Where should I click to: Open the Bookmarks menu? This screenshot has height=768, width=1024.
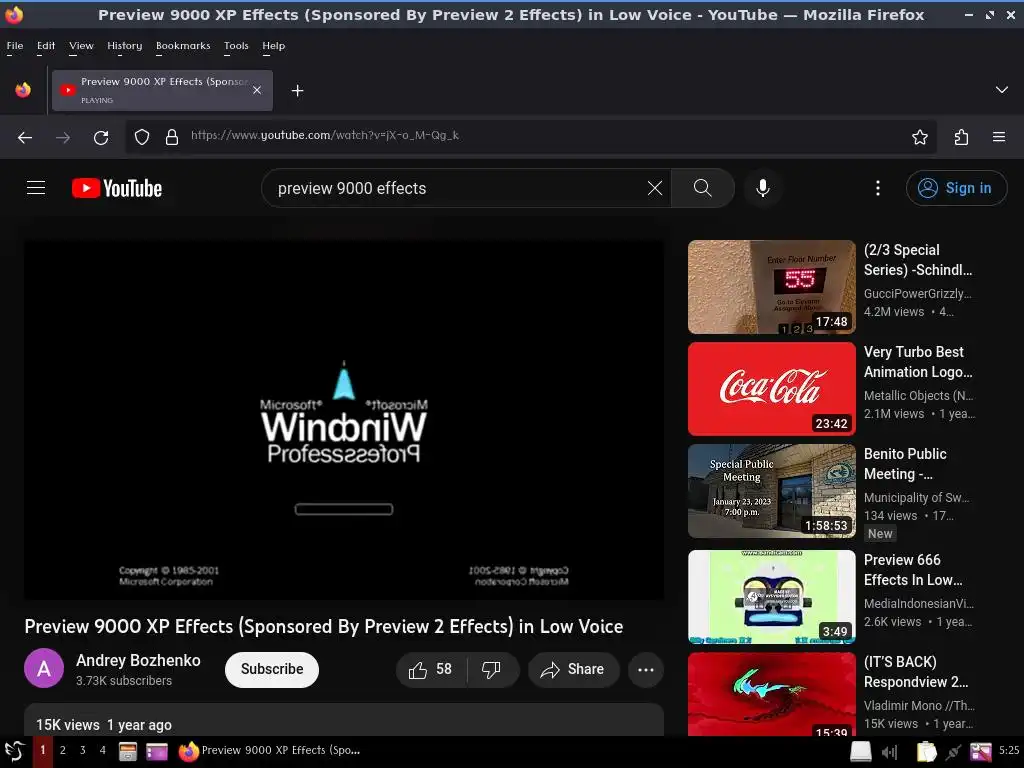tap(183, 46)
